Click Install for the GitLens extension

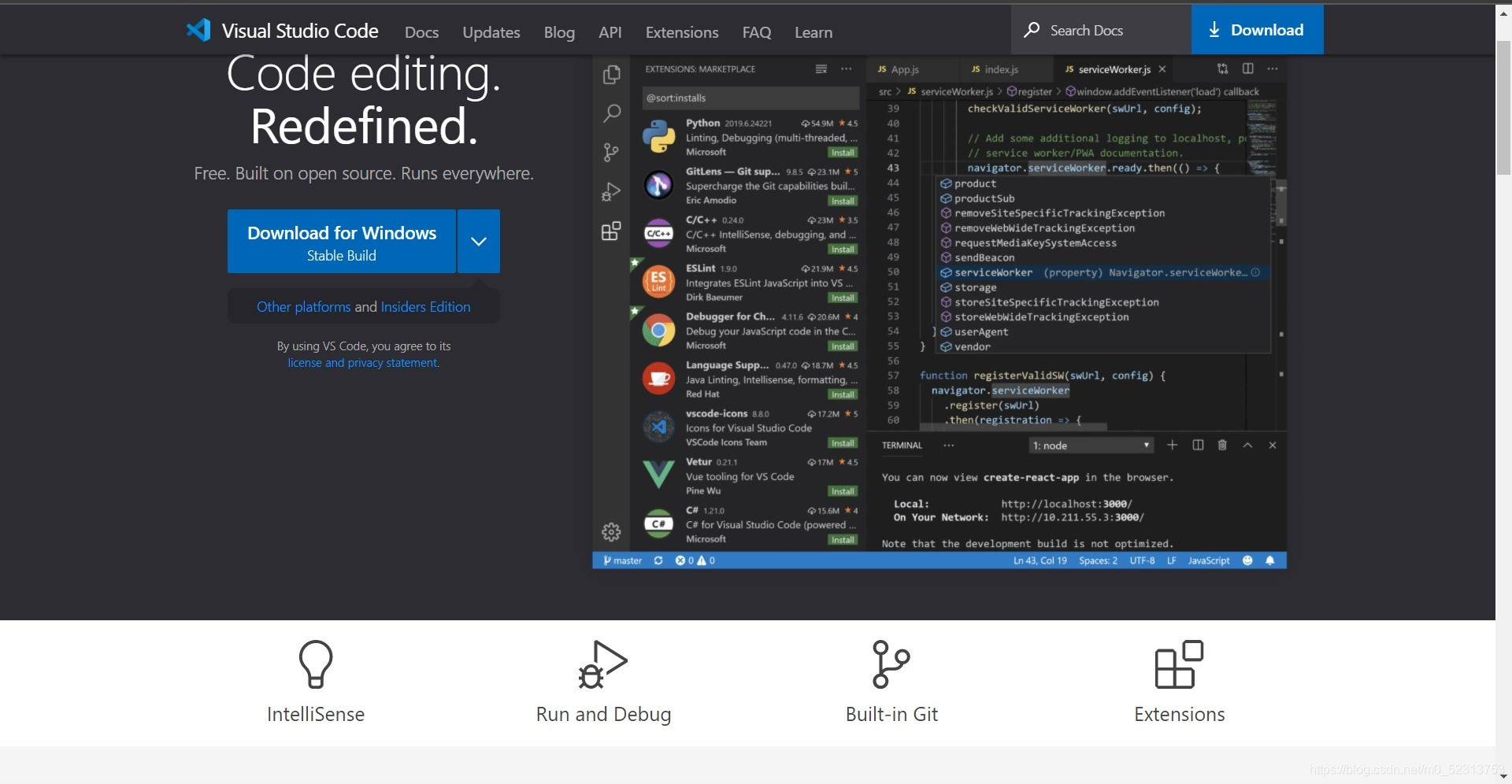(x=843, y=201)
